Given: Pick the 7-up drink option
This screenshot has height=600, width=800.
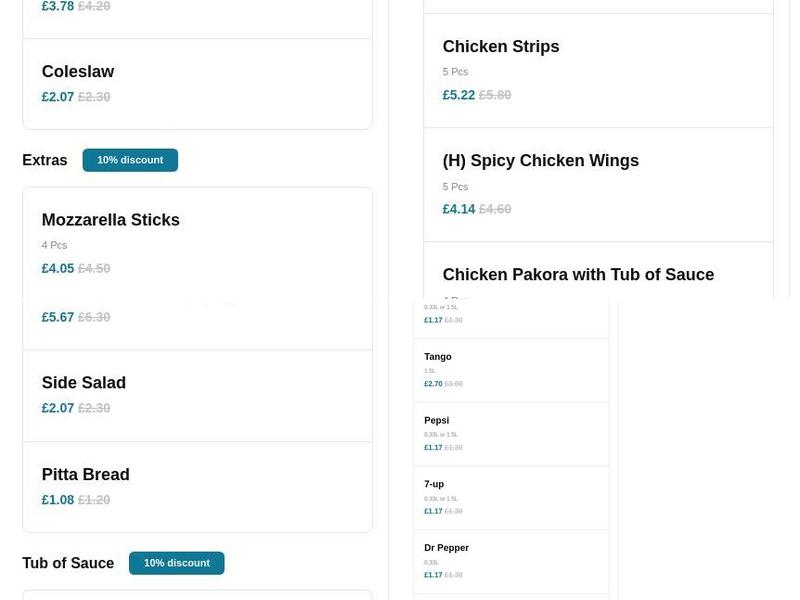Looking at the screenshot, I should [434, 483].
